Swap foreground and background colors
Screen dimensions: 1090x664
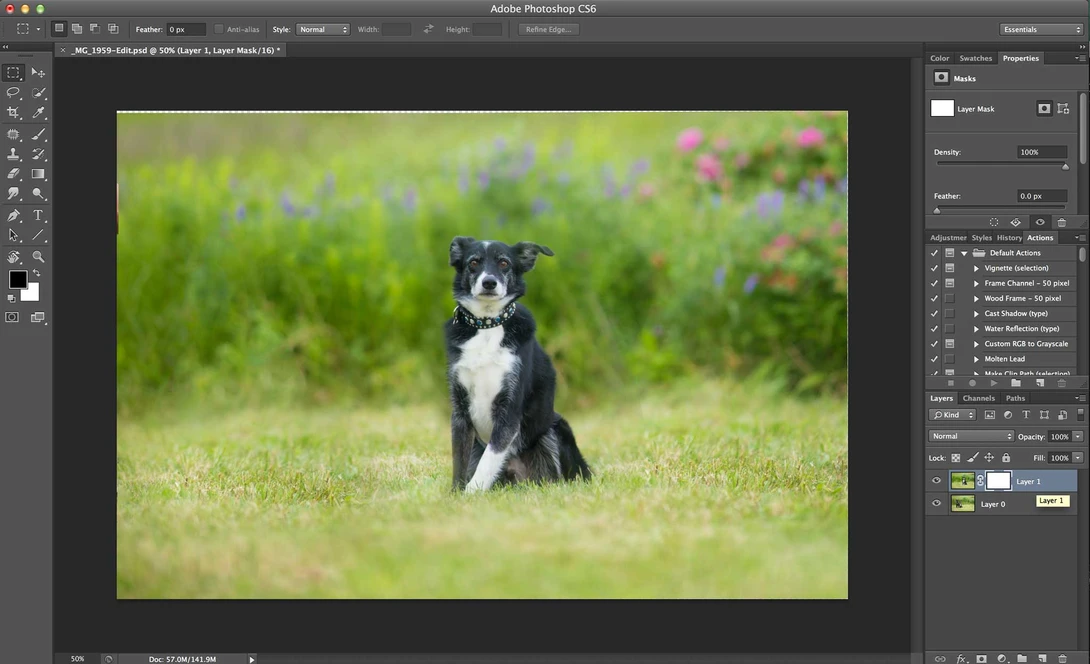click(36, 273)
